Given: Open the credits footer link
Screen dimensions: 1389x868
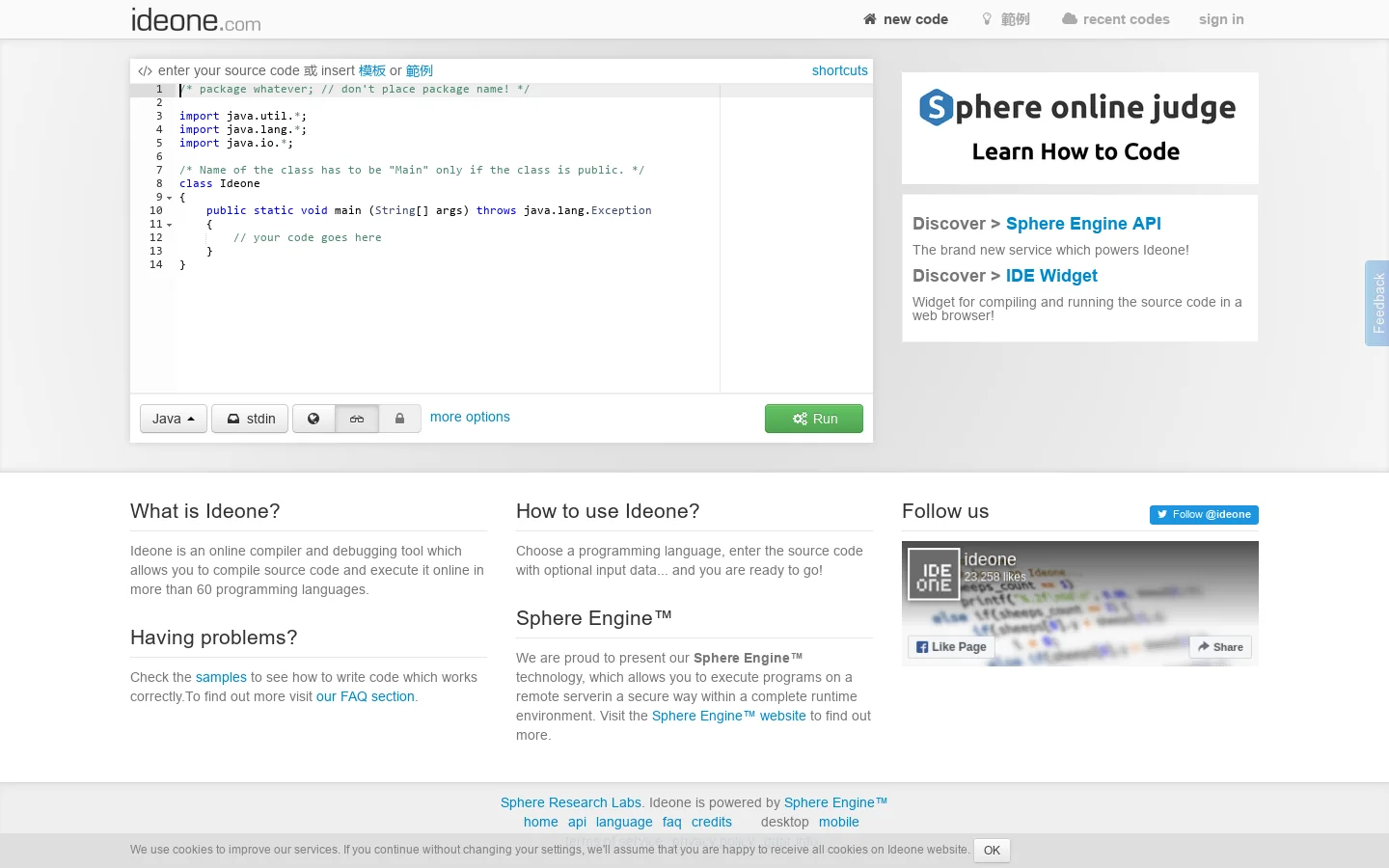Looking at the screenshot, I should click(712, 822).
